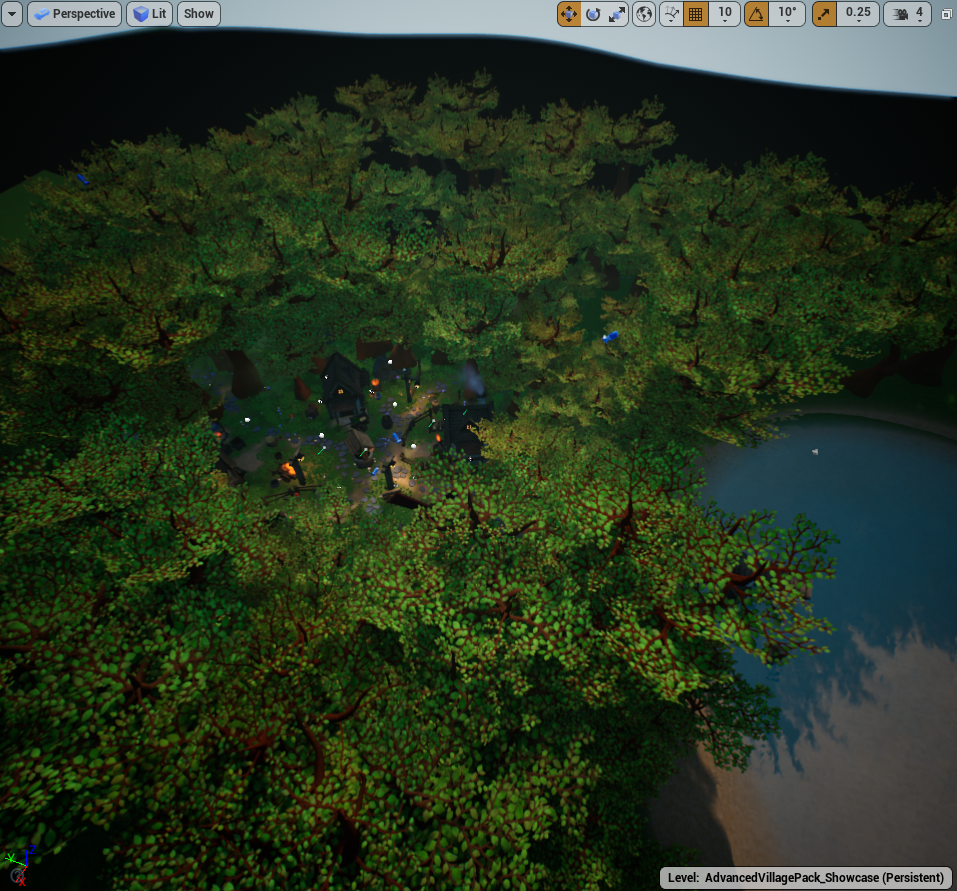Open surface snapping options
Image resolution: width=957 pixels, height=891 pixels.
(x=671, y=13)
